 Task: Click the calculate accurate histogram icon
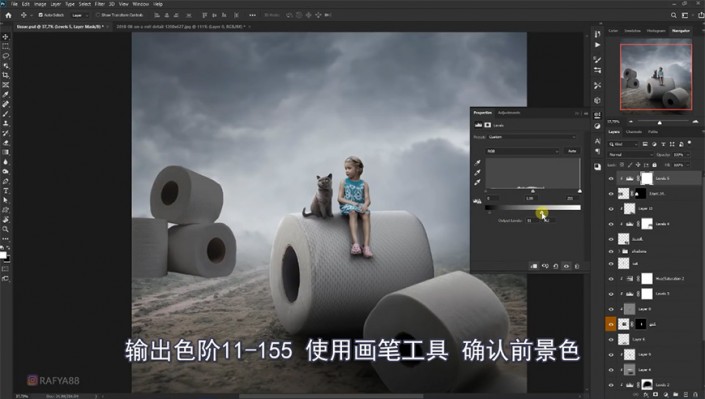pyautogui.click(x=477, y=202)
